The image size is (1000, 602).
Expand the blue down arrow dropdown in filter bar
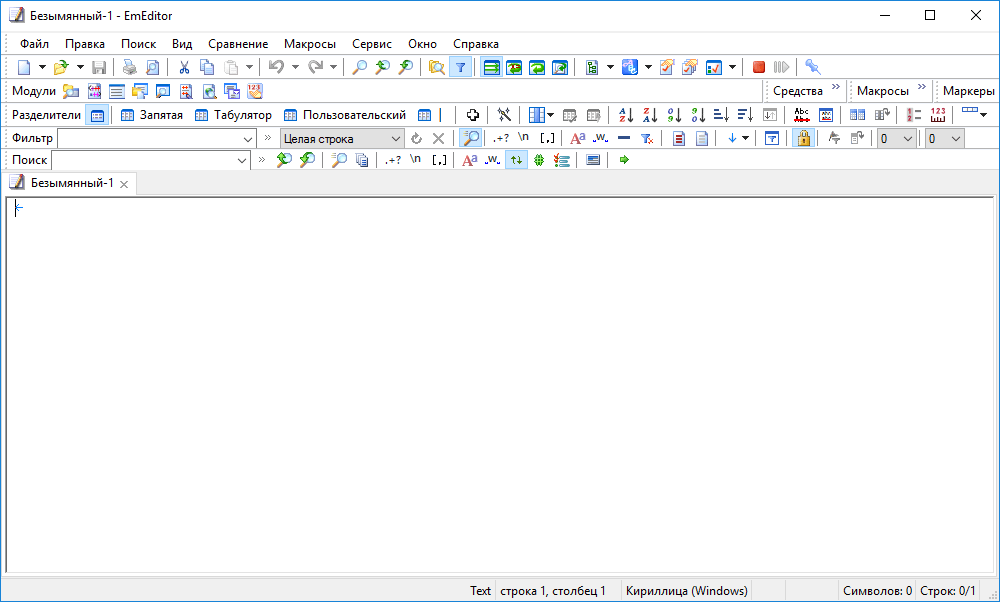744,138
